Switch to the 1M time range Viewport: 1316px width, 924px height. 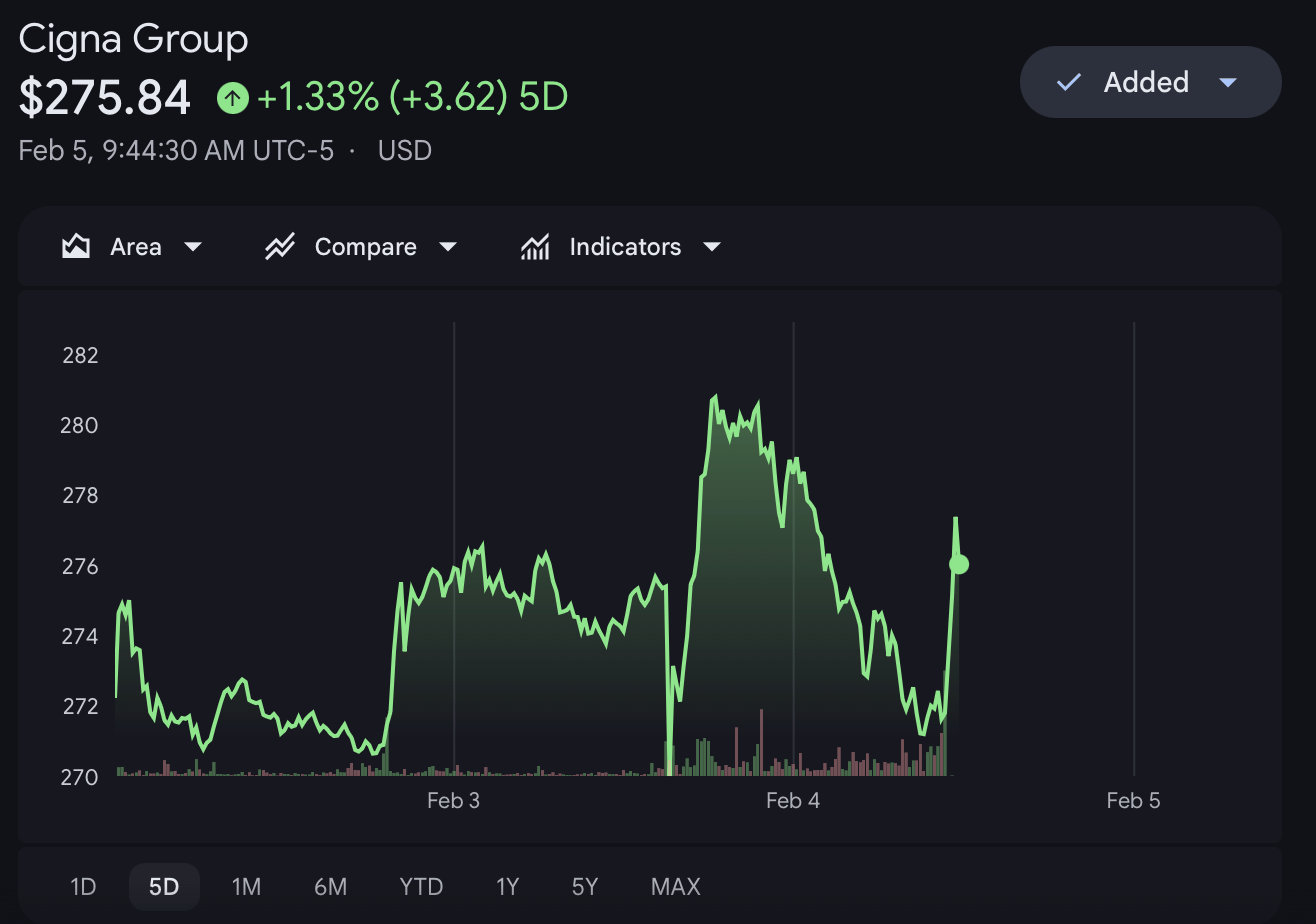click(246, 887)
